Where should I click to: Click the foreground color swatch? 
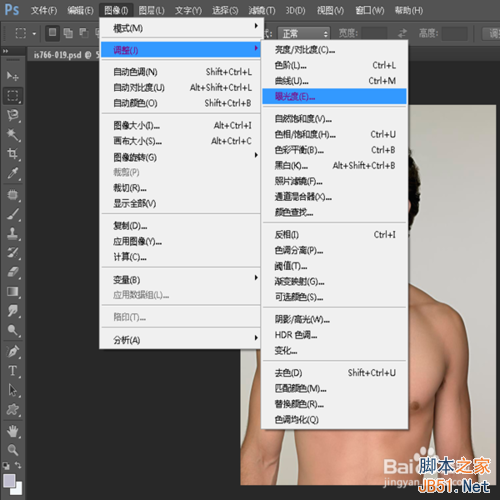pyautogui.click(x=9, y=481)
